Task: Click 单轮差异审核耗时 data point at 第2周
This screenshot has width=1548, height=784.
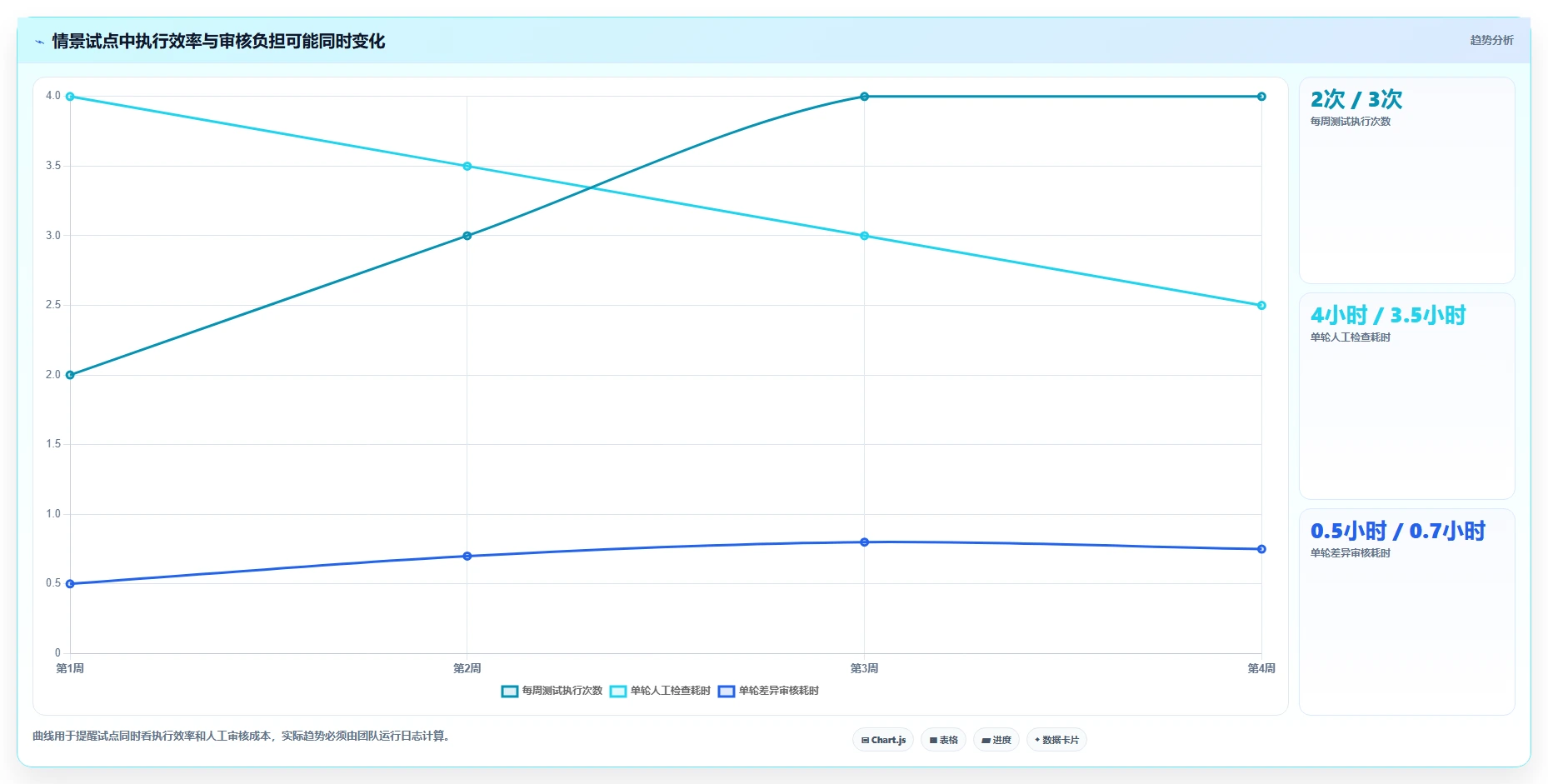Action: click(x=467, y=556)
